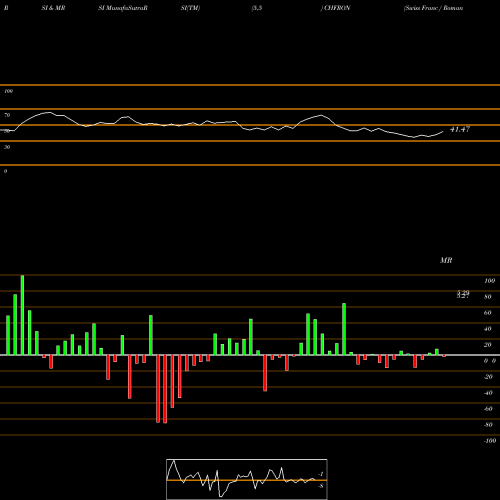Click the '0 0' zero-line label of the MR axis
Image resolution: width=500 pixels, height=500 pixels.
click(x=490, y=361)
